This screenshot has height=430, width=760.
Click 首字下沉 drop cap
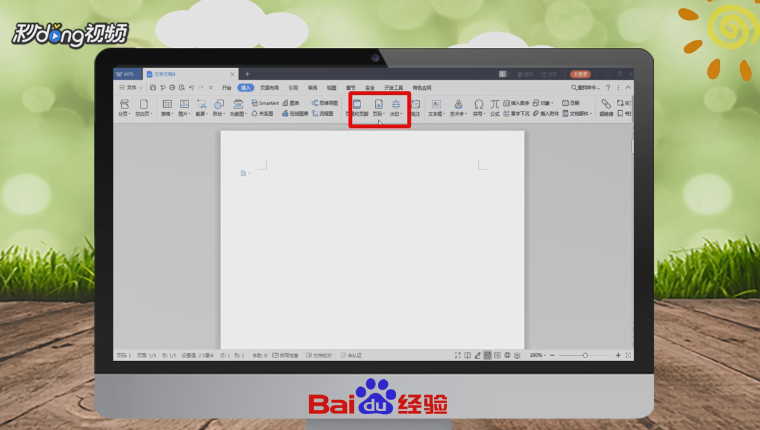pyautogui.click(x=516, y=113)
